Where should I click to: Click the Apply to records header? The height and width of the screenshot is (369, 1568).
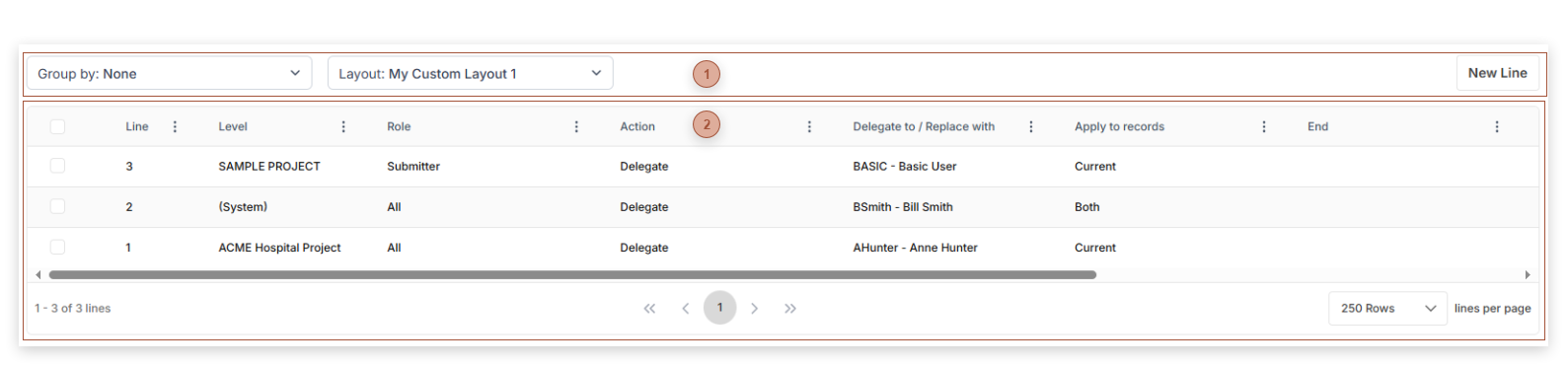click(x=1119, y=126)
